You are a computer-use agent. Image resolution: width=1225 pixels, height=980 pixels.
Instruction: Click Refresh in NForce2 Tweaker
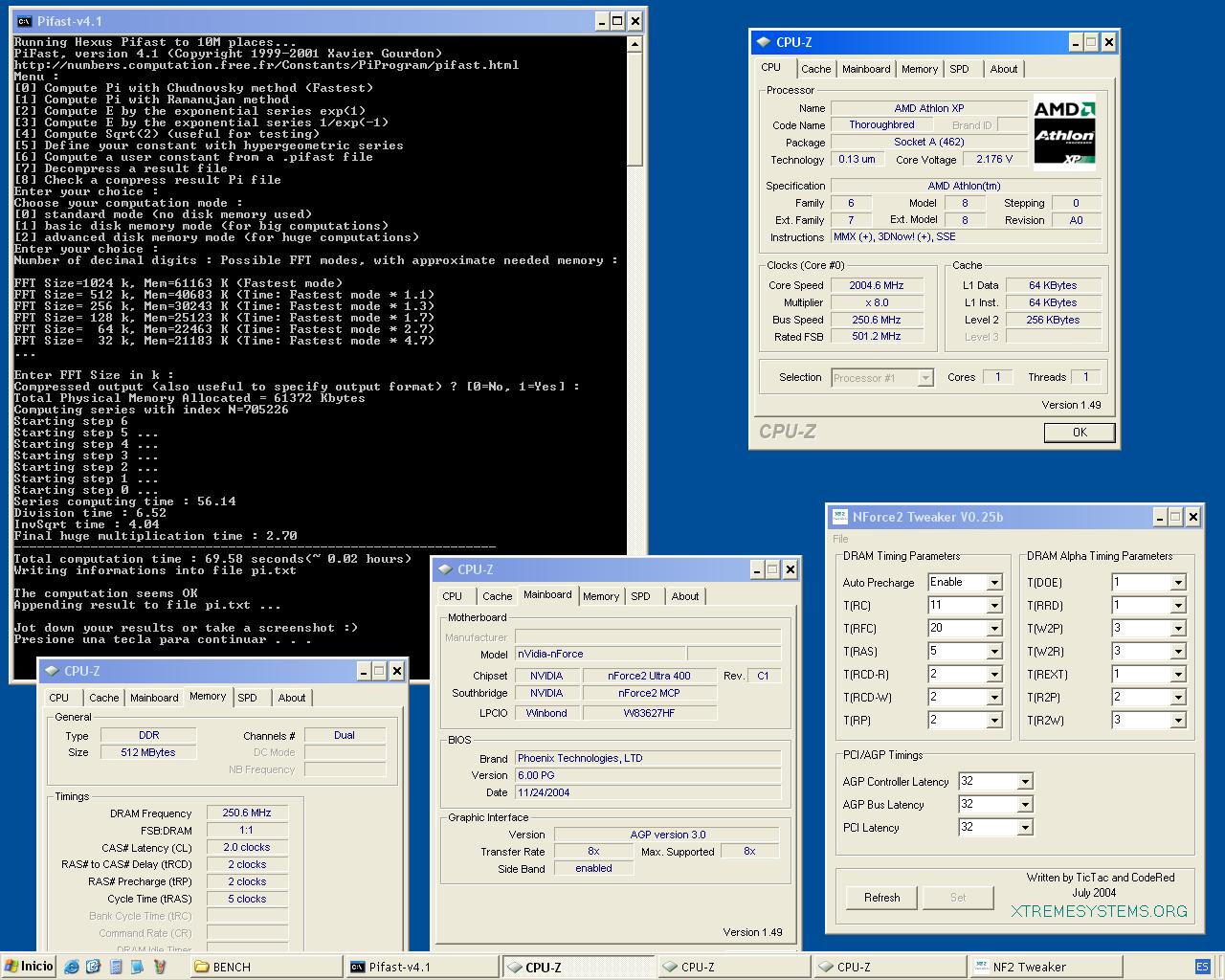click(881, 898)
